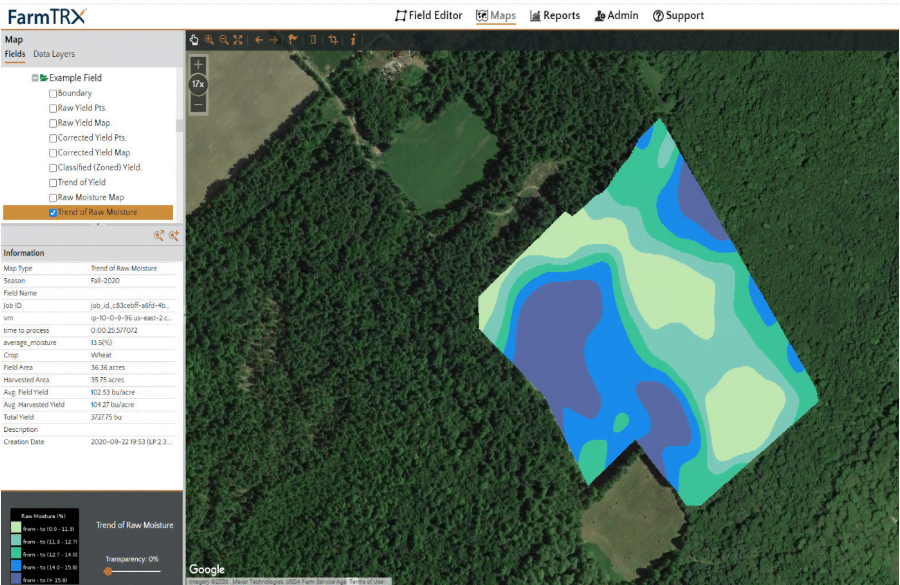
Task: Click the Information panel header
Action: [x=92, y=253]
